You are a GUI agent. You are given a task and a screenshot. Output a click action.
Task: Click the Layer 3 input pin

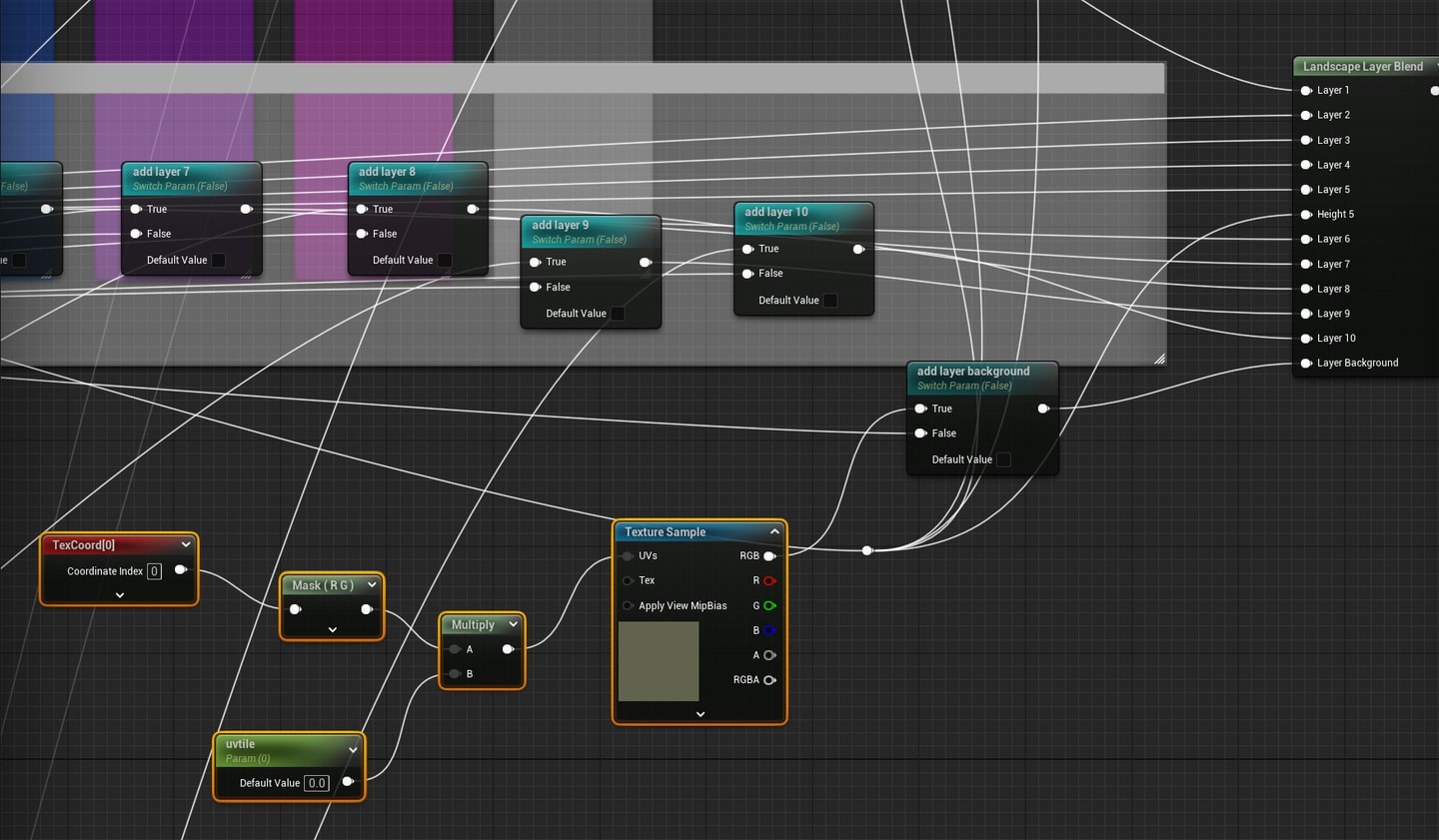[1306, 141]
